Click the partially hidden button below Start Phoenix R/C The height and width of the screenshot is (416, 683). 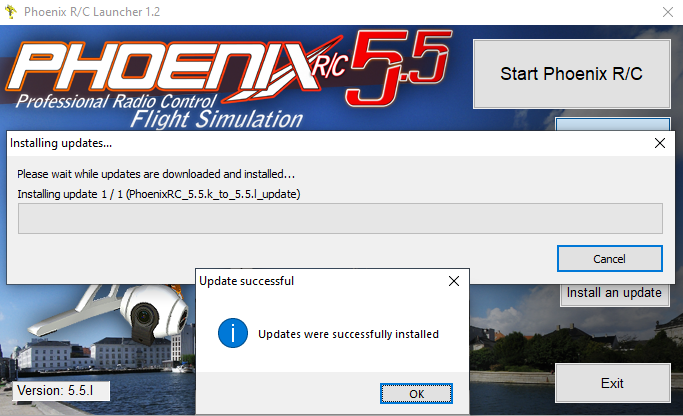[x=613, y=124]
